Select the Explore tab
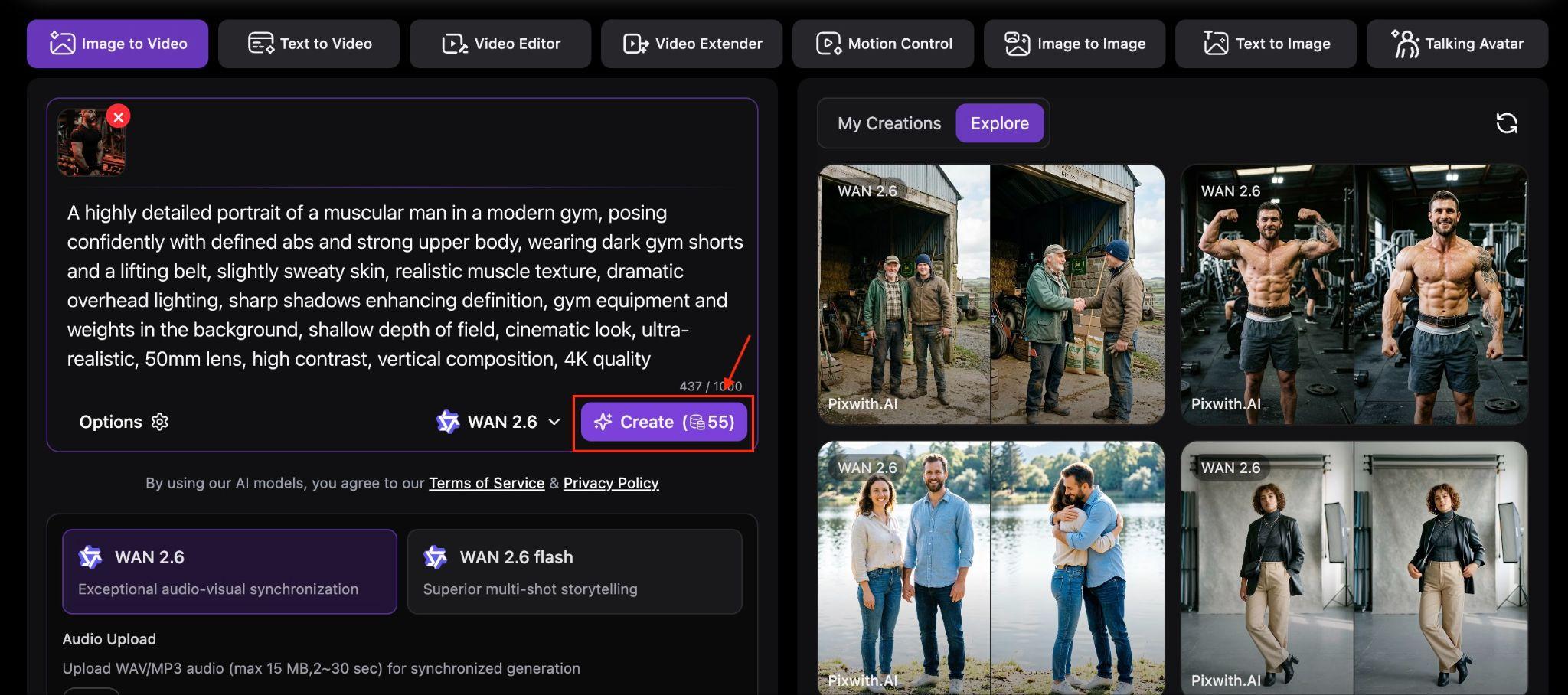 click(999, 123)
